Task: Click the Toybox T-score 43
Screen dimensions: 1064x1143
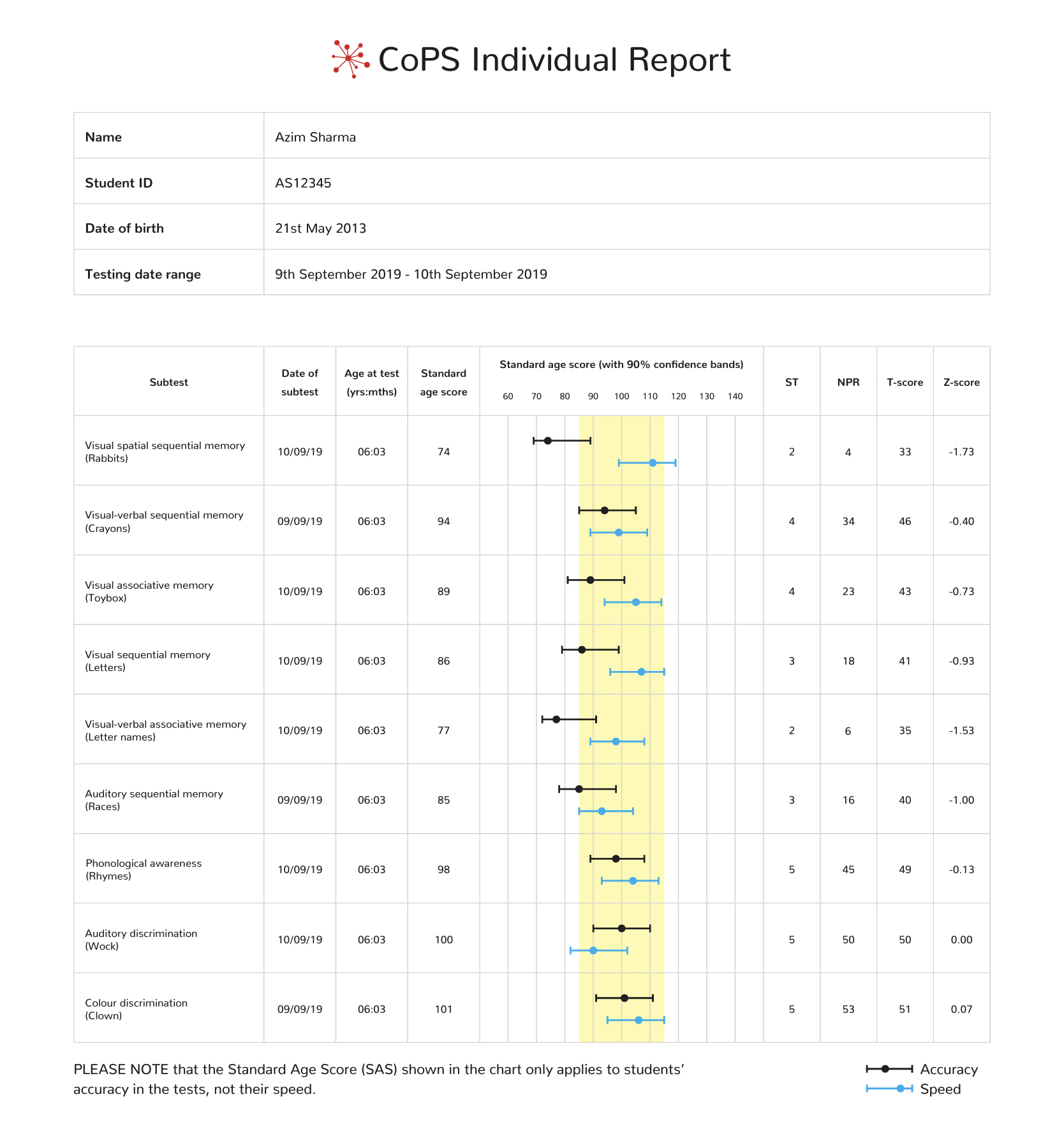Action: [x=905, y=591]
